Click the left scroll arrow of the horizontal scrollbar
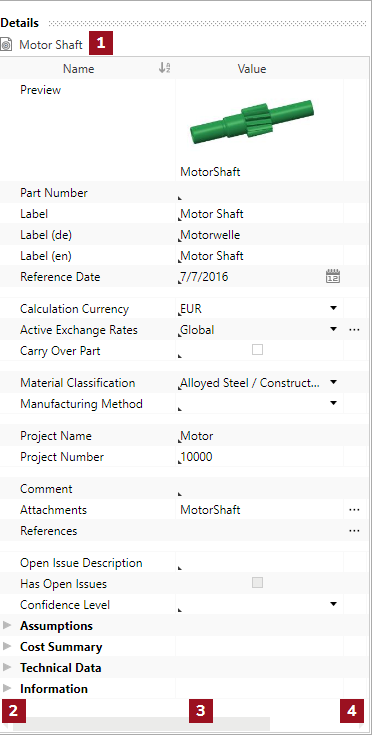 [5, 726]
